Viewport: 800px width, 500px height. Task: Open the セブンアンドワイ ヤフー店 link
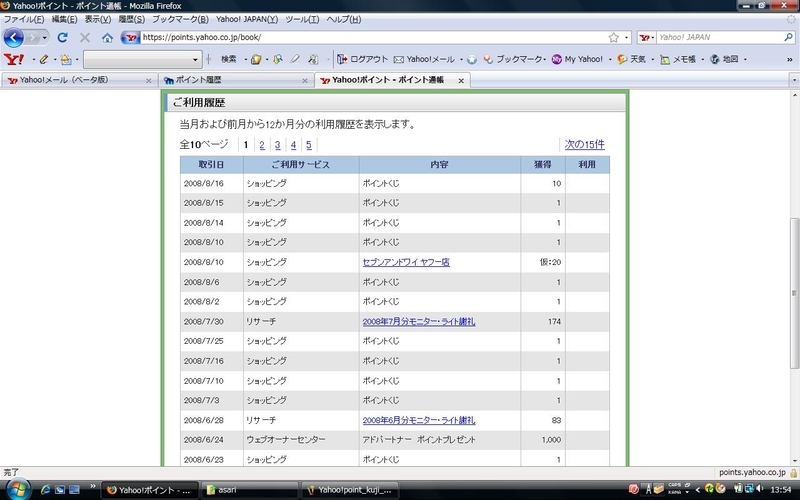(406, 262)
